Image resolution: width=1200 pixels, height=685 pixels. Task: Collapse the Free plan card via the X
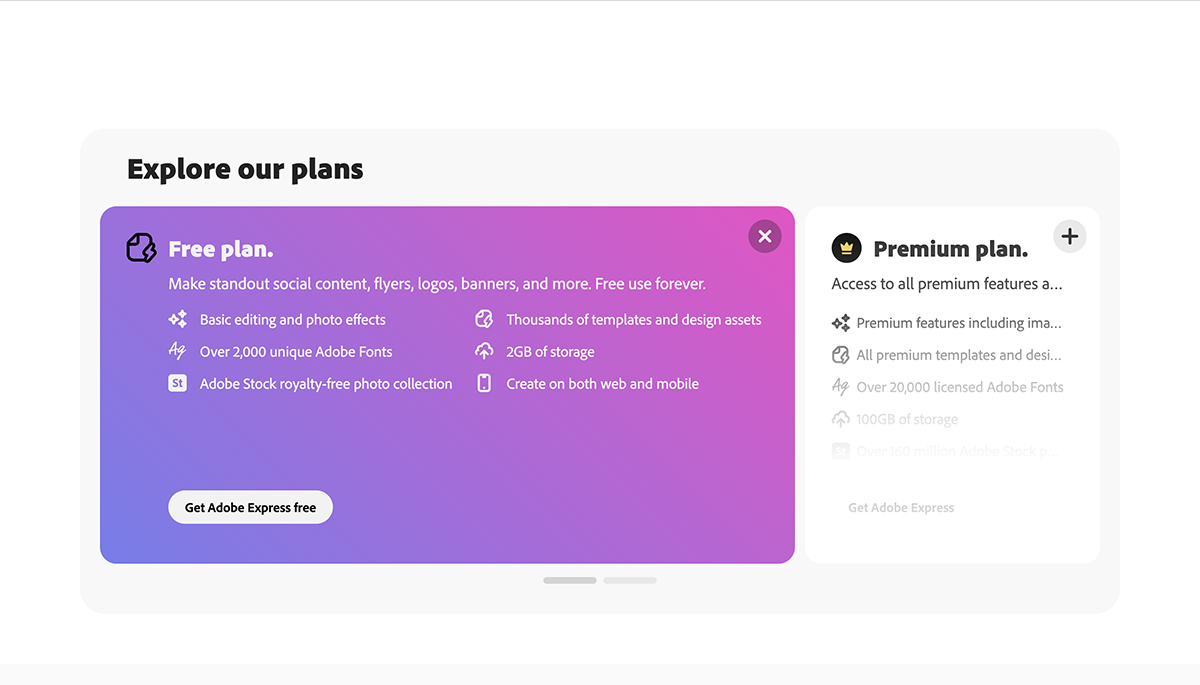click(765, 236)
